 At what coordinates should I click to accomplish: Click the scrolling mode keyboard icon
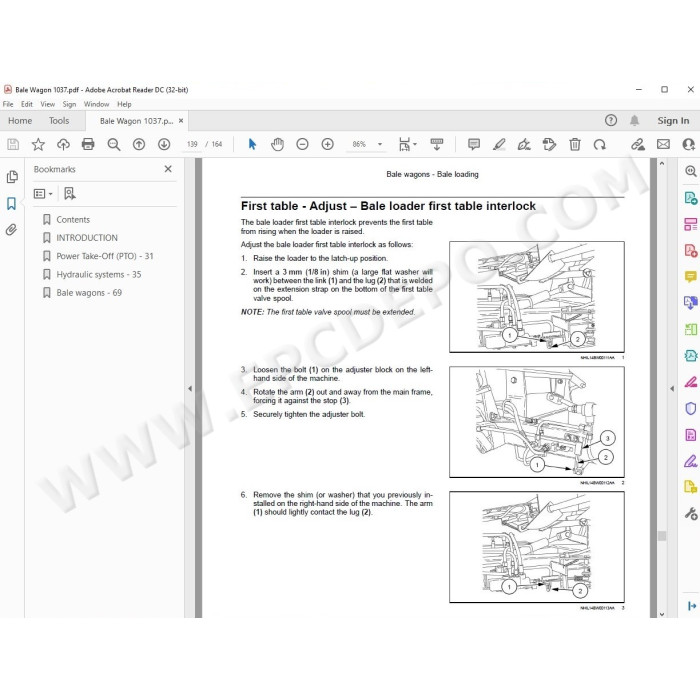point(437,144)
